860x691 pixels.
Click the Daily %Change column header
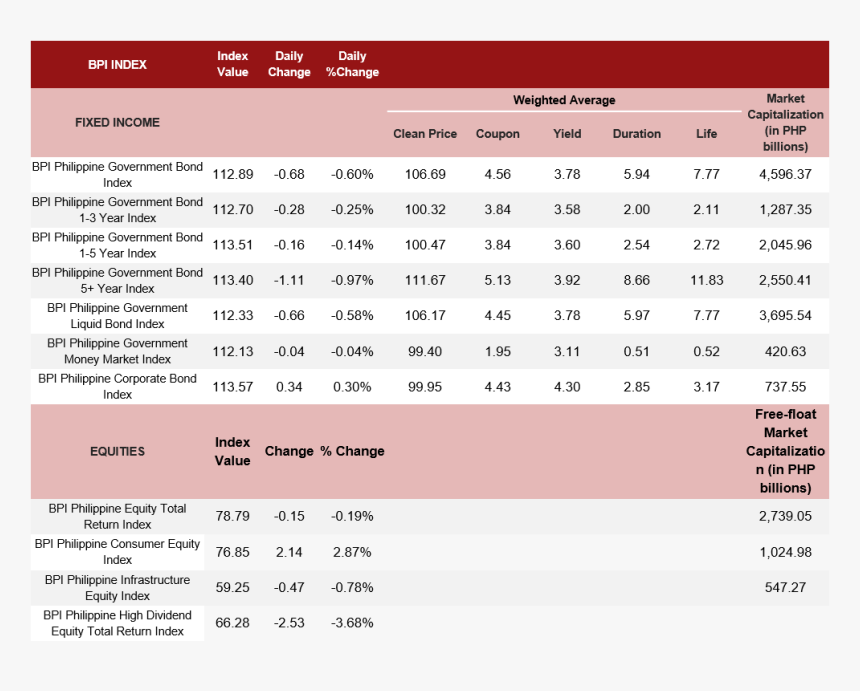point(352,64)
